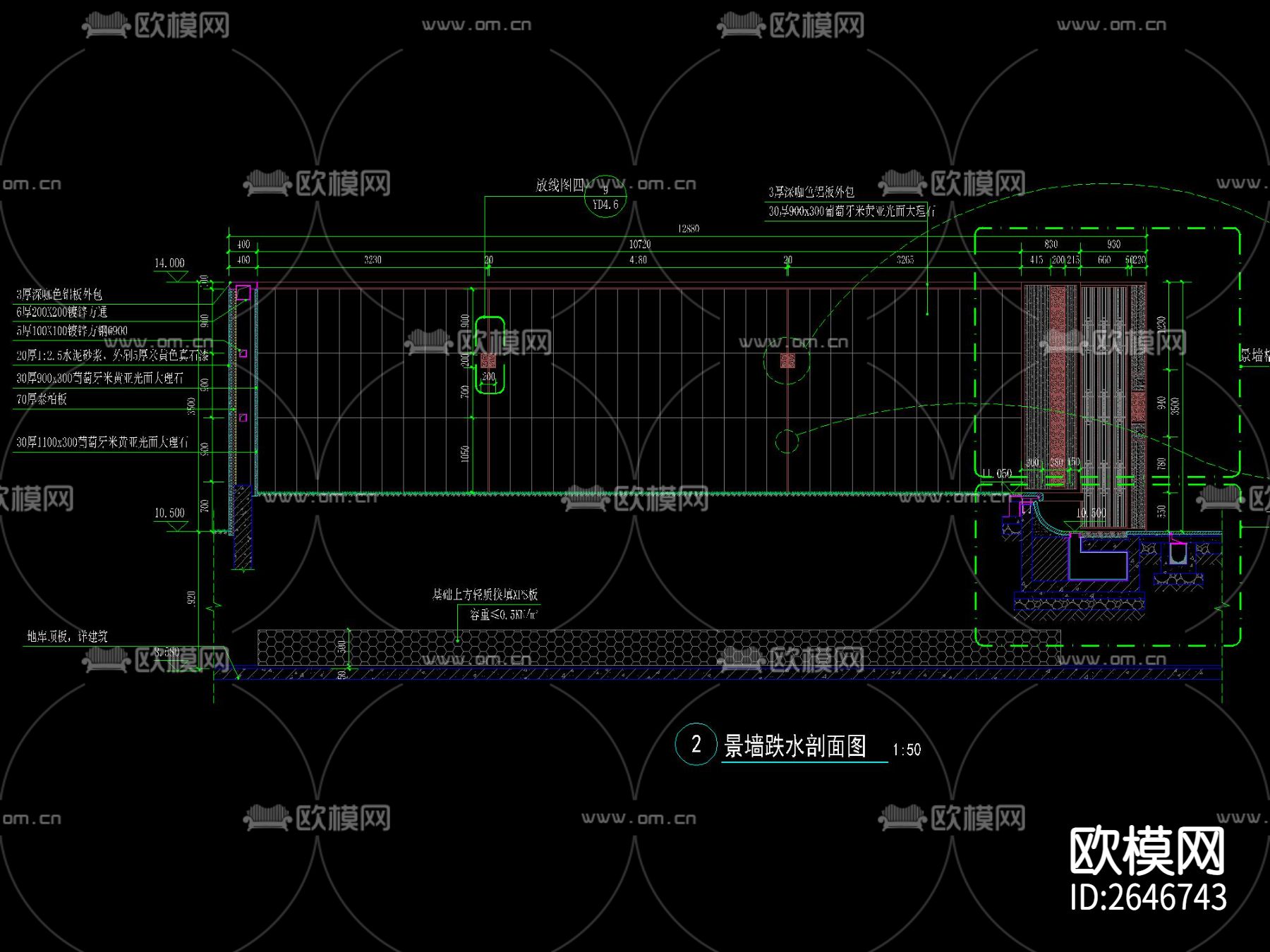This screenshot has height=952, width=1270.
Task: Click the drawing title 景墙跌水剖面图
Action: [x=795, y=746]
